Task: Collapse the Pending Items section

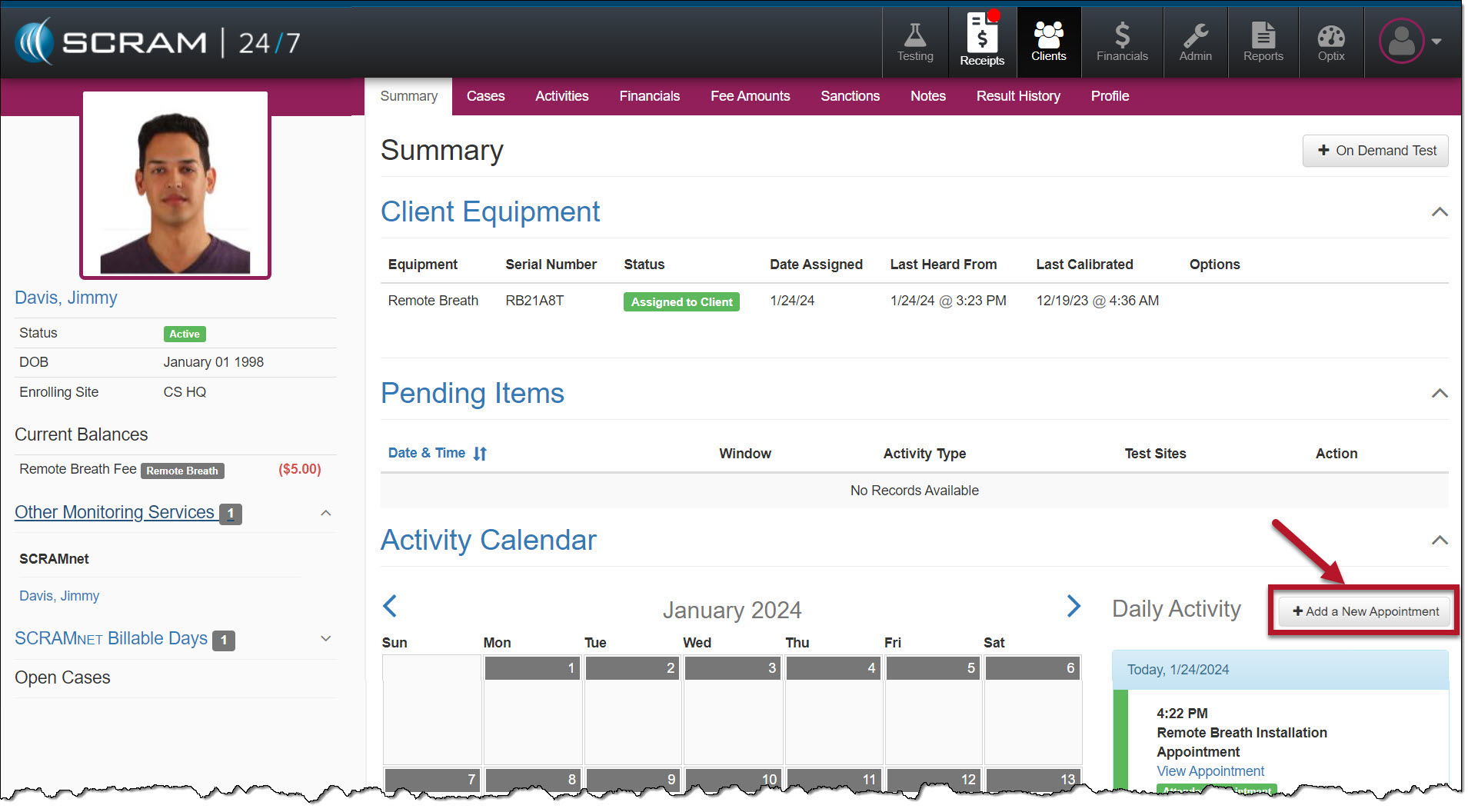Action: click(1440, 394)
